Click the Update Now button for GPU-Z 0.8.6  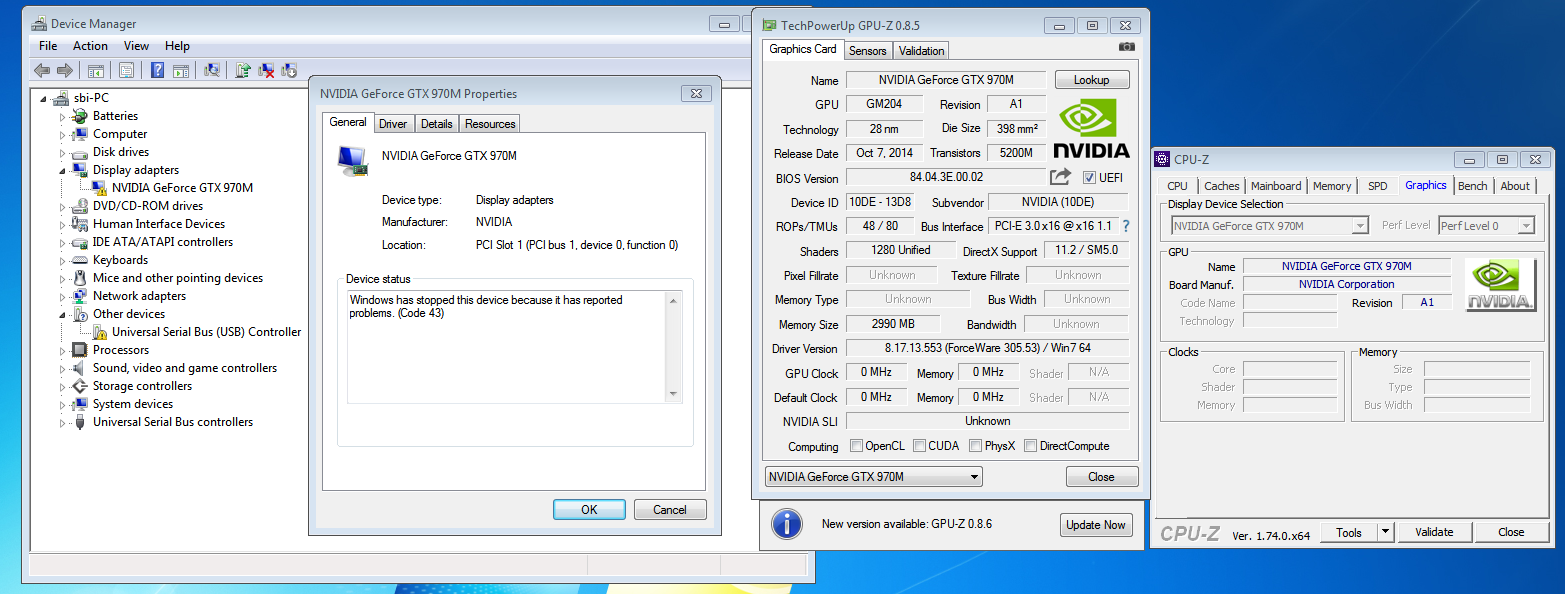(x=1095, y=525)
